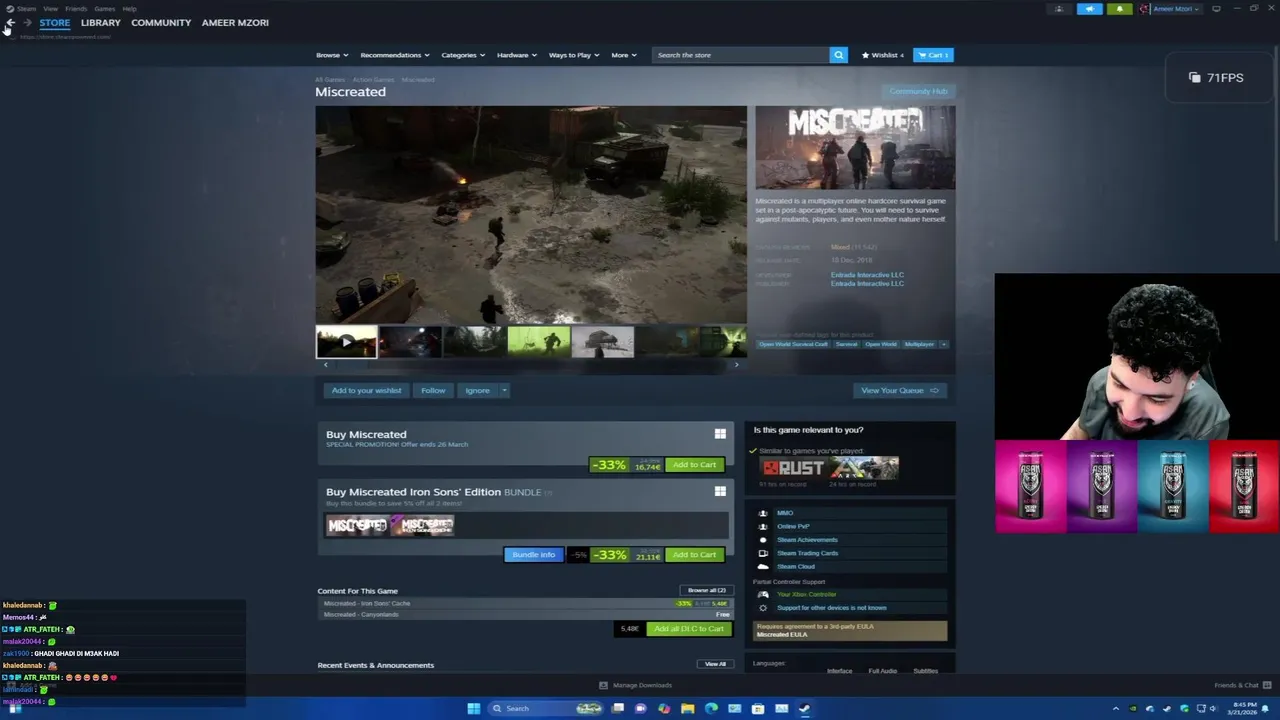Click Windows icon in Iron Sons' bundle box

point(720,491)
